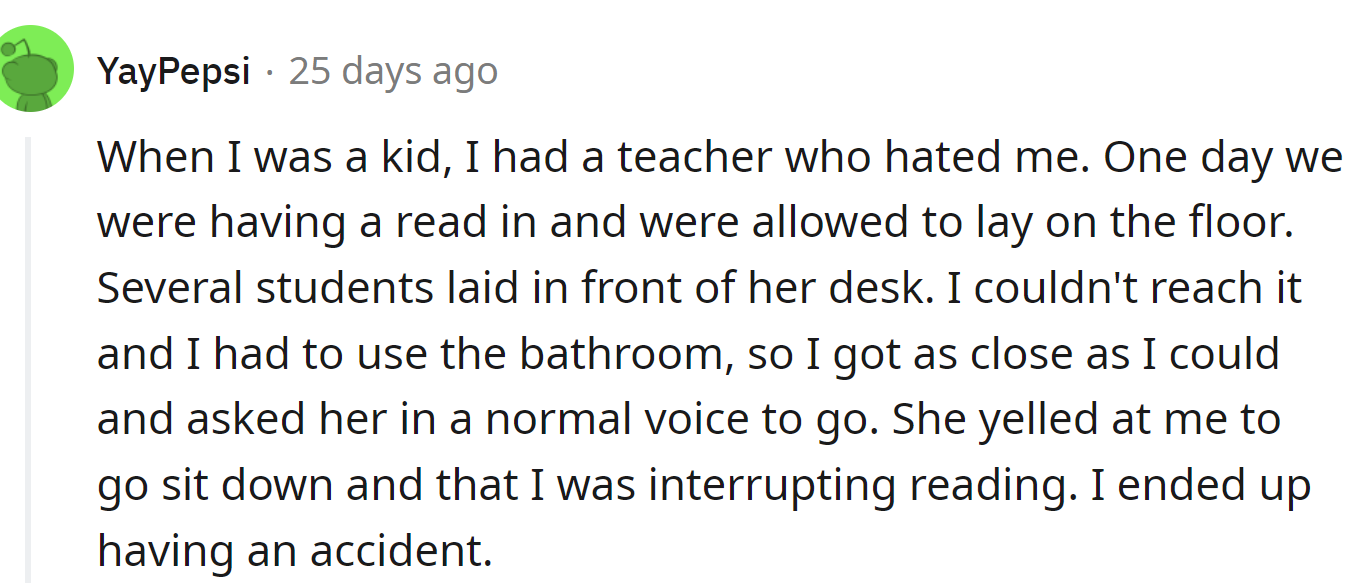Click the final line "having an accident."
1364x583 pixels.
coord(295,551)
